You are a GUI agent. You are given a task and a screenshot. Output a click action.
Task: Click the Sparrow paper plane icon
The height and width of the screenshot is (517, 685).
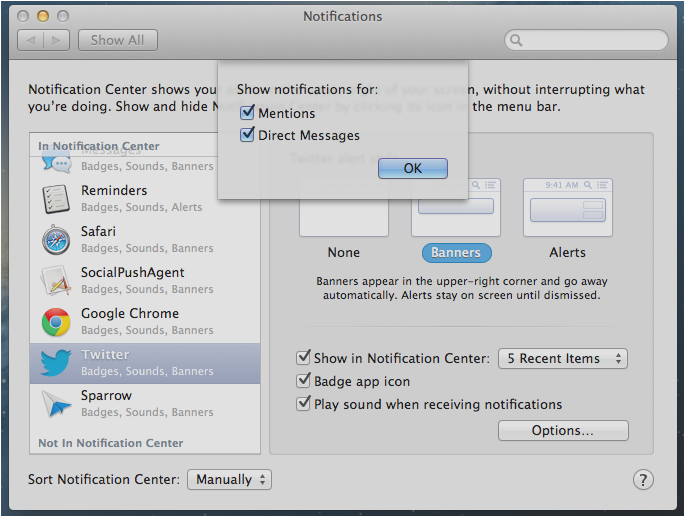coord(56,404)
